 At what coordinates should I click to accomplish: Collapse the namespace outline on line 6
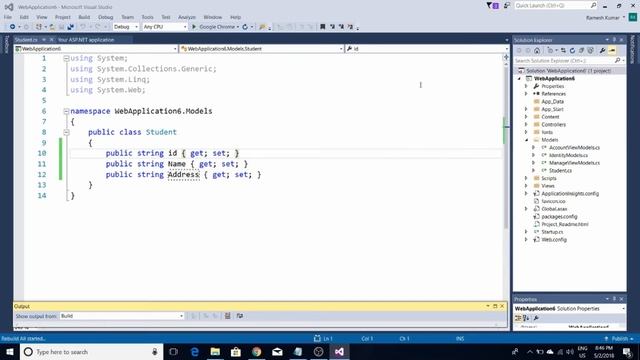[66, 111]
